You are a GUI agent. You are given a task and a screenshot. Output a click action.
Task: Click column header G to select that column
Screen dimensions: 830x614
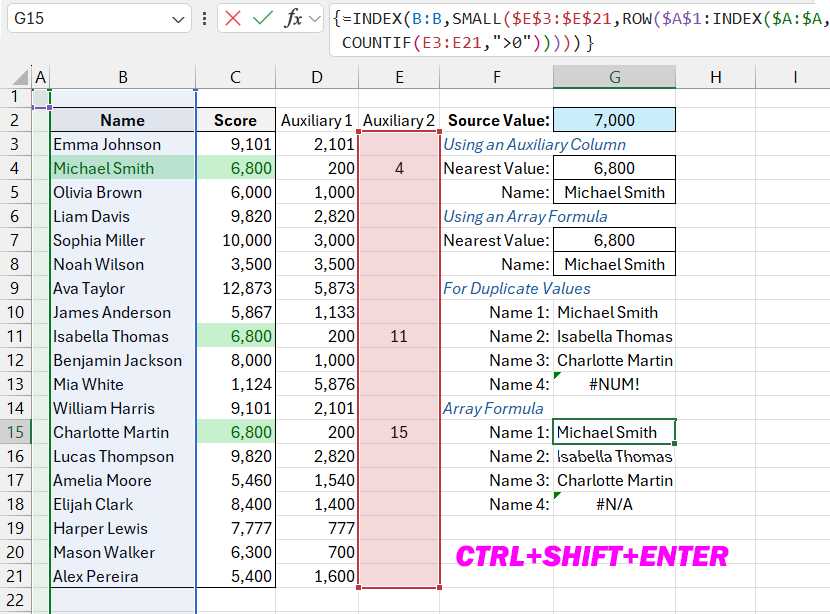click(614, 78)
